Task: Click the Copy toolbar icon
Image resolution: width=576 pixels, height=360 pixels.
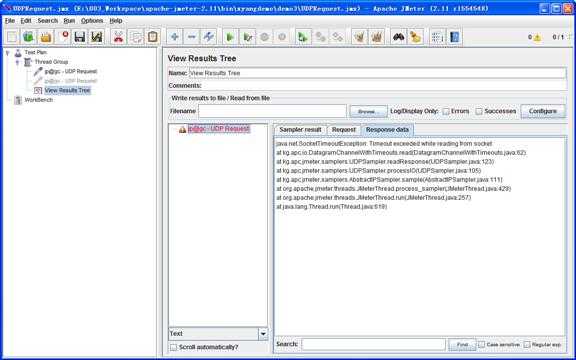Action: pos(136,37)
